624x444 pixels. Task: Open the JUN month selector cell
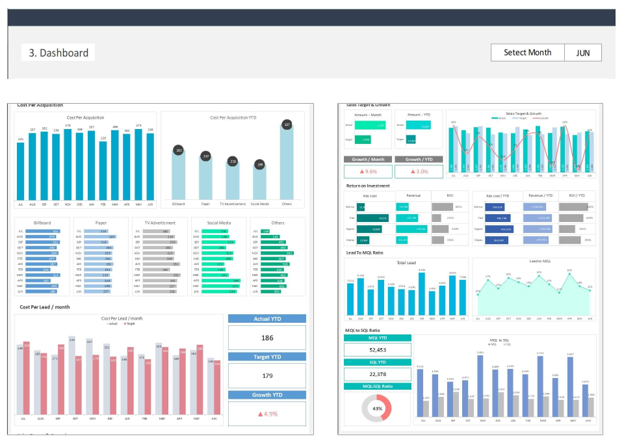pos(583,53)
